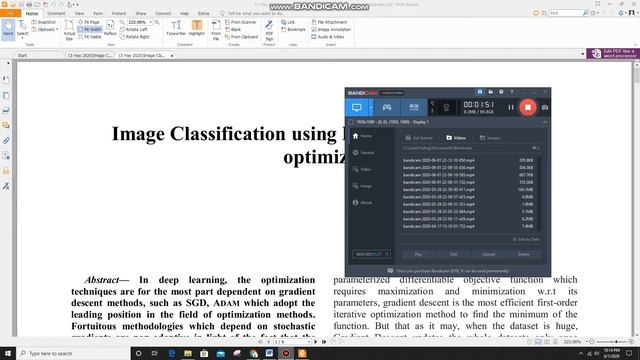Click the zoom out magnifier icon
640x360 pixels.
click(x=122, y=22)
